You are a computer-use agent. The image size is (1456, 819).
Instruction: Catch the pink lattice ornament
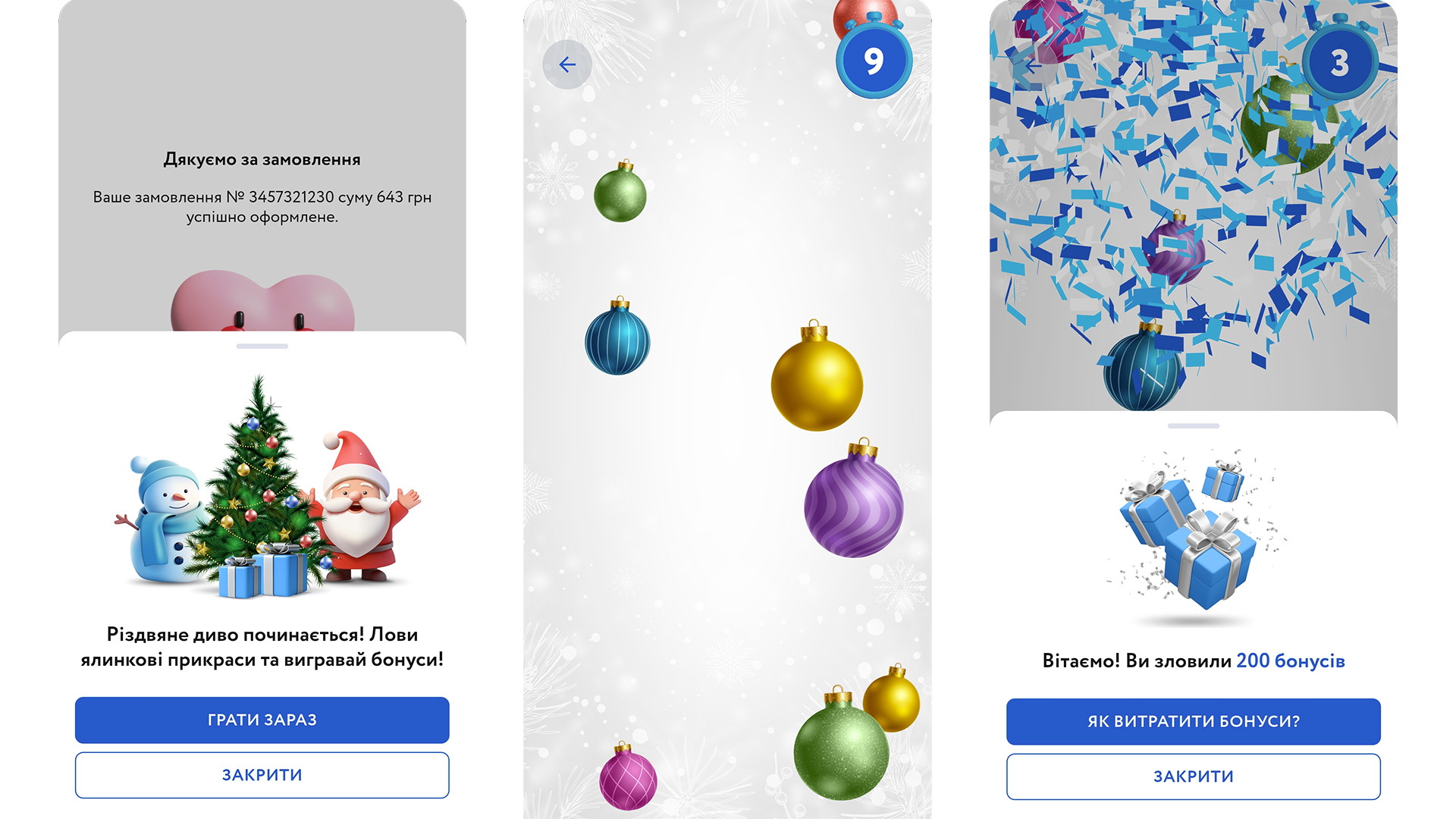click(628, 776)
